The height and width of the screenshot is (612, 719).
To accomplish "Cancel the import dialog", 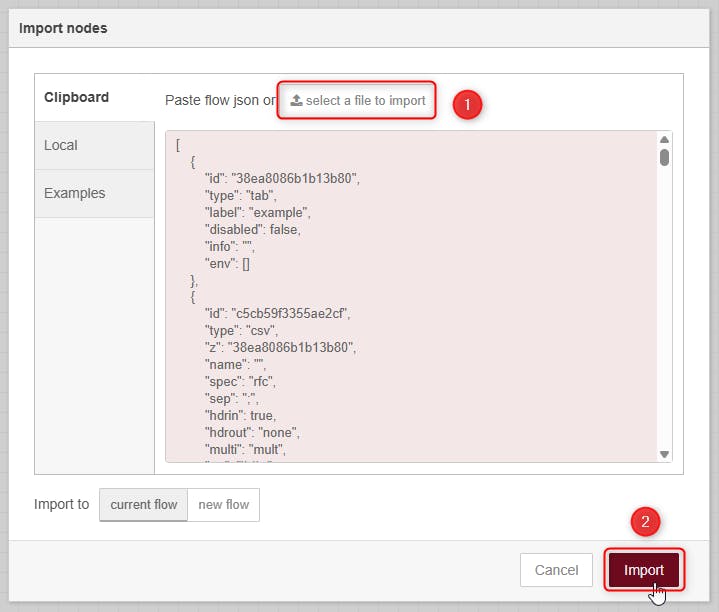I will 556,570.
